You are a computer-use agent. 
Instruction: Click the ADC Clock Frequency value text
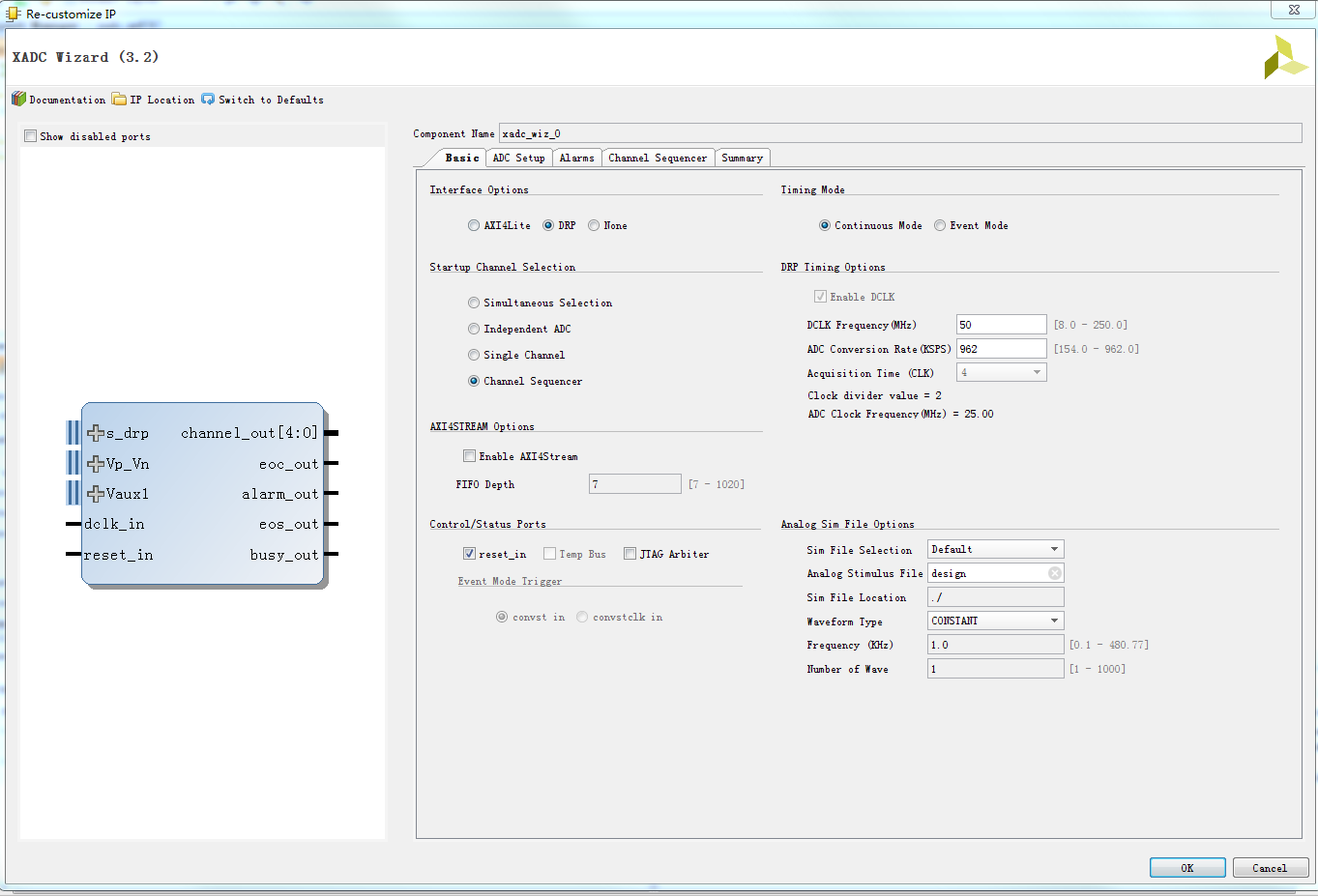900,414
